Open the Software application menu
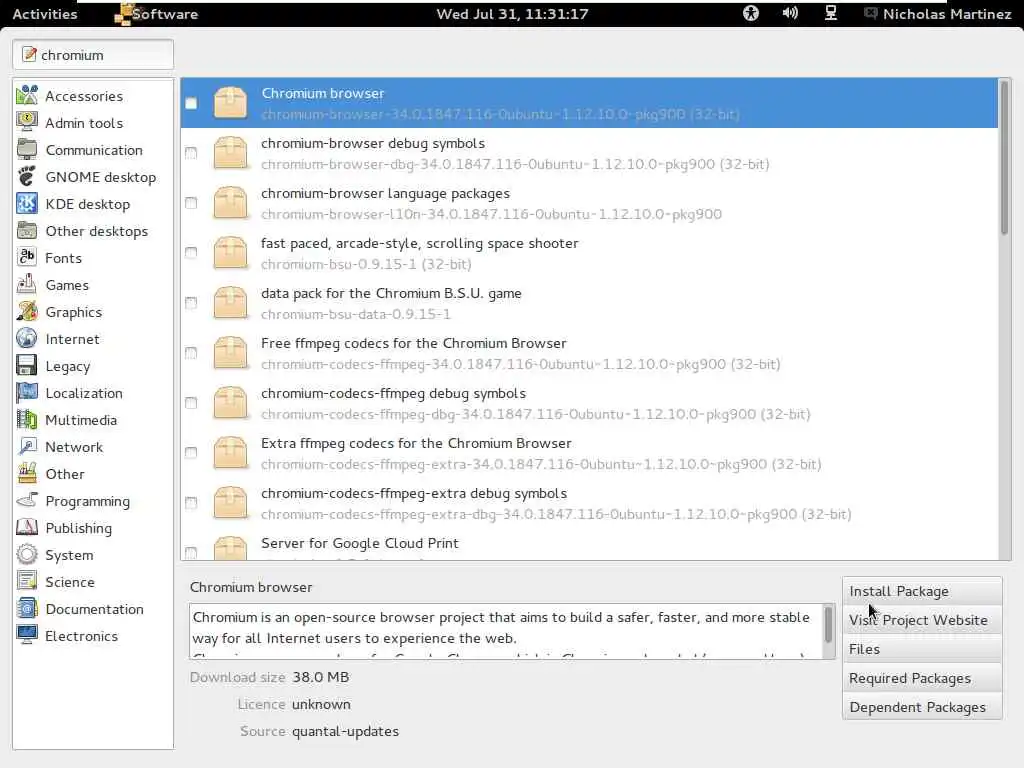Viewport: 1024px width, 768px height. click(156, 14)
